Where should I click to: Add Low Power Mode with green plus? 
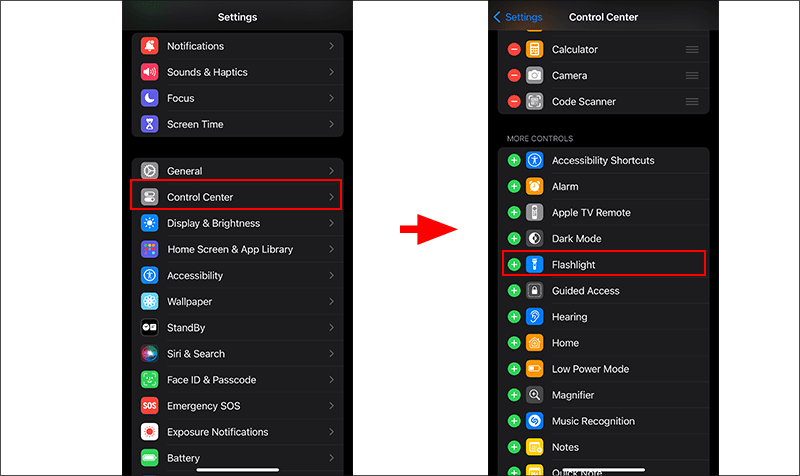(x=514, y=369)
